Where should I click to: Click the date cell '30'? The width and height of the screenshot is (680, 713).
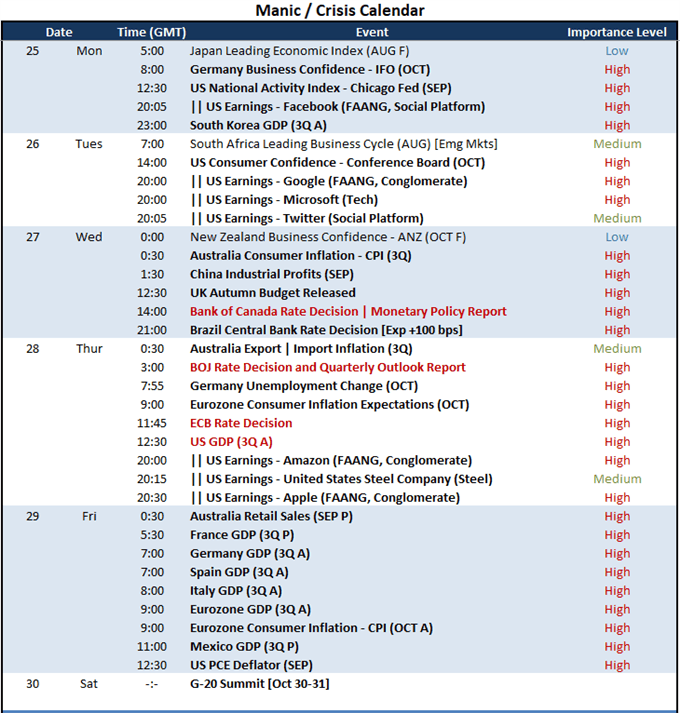click(32, 685)
